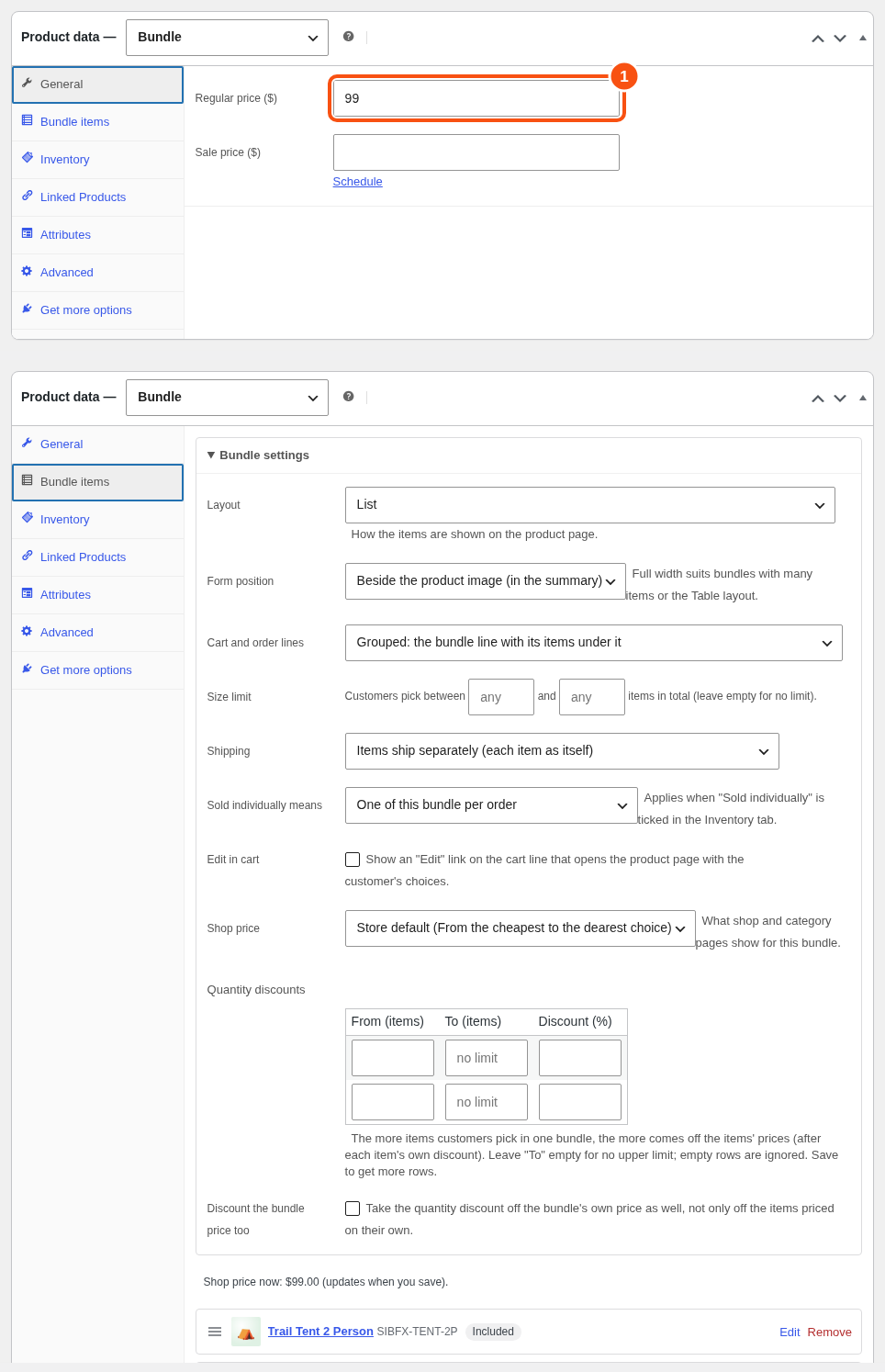Click the Size limit minimum items field
Viewport: 885px width, 1372px height.
coord(501,697)
